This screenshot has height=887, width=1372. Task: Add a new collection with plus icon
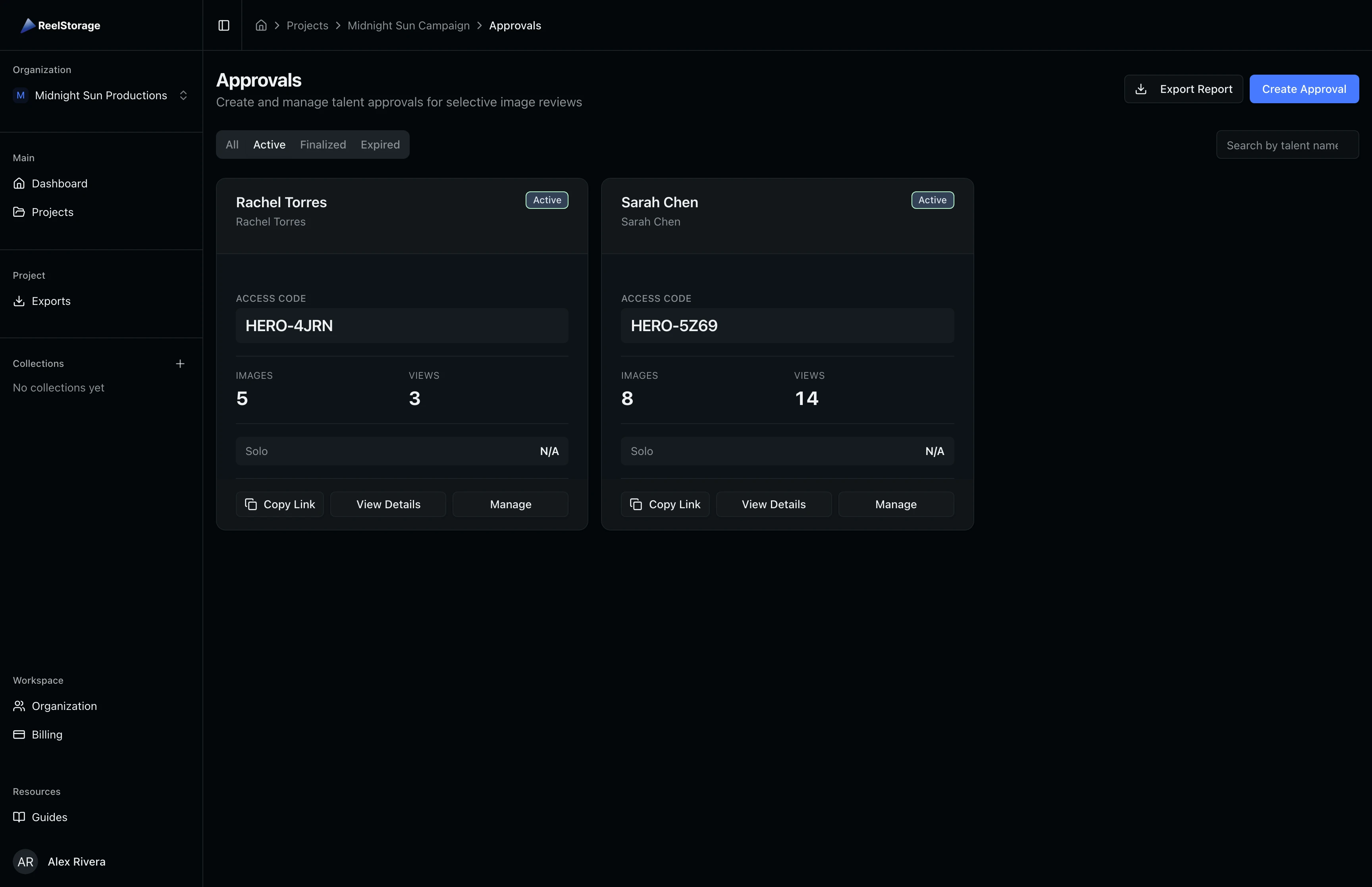tap(179, 363)
